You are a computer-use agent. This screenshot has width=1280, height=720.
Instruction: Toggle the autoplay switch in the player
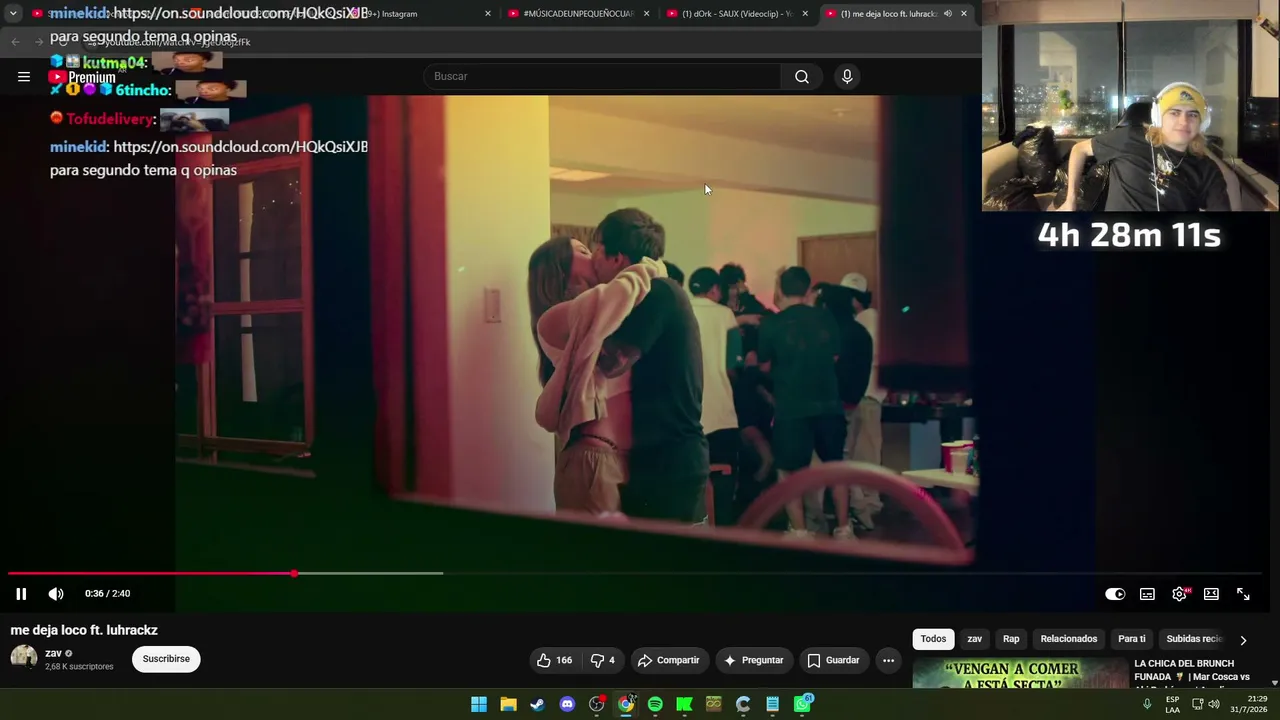(1115, 594)
